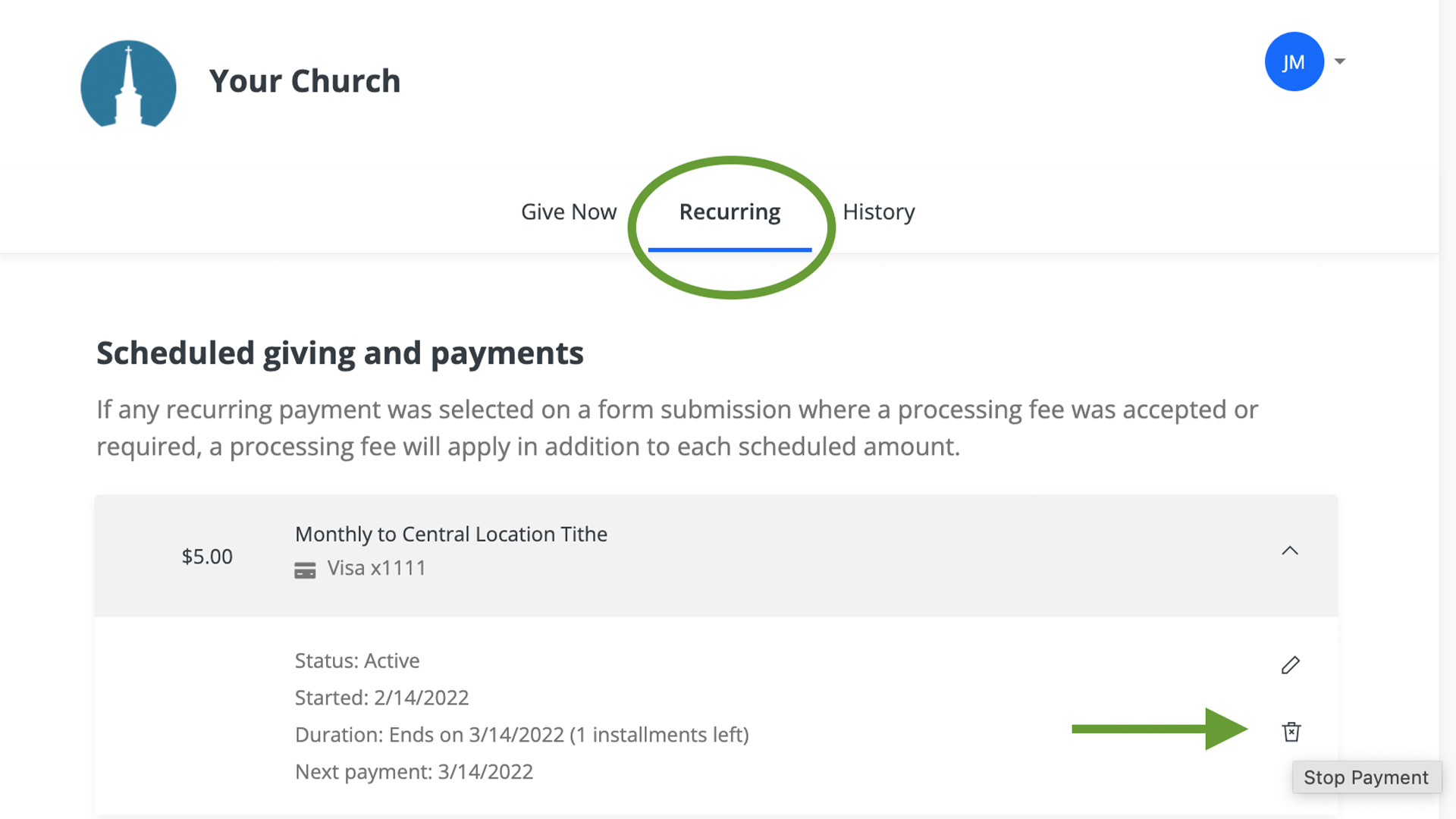Viewport: 1456px width, 819px height.
Task: Click the Monthly to Central Location Tithe title
Action: (451, 534)
